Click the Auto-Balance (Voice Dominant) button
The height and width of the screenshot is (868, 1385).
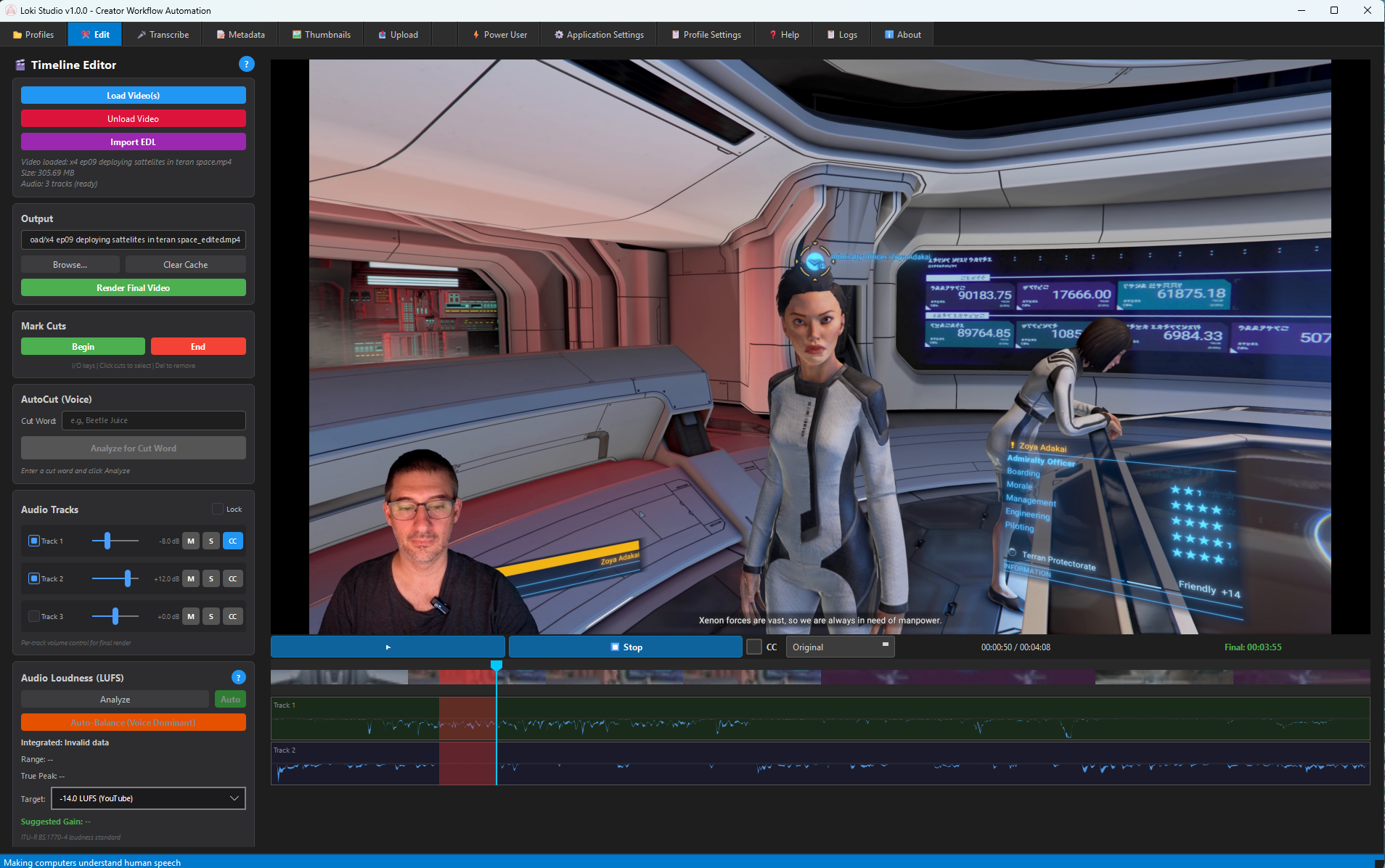tap(133, 722)
